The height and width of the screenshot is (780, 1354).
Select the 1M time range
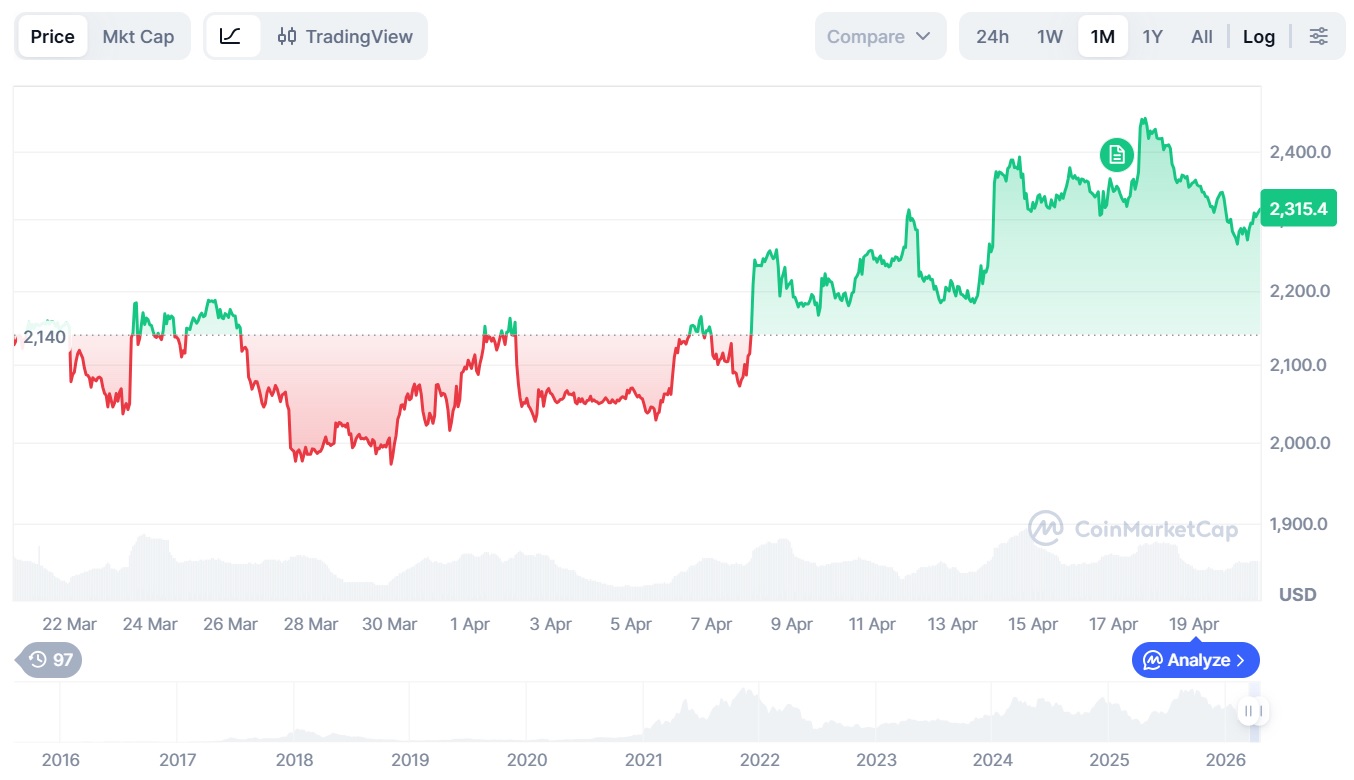pos(1102,37)
